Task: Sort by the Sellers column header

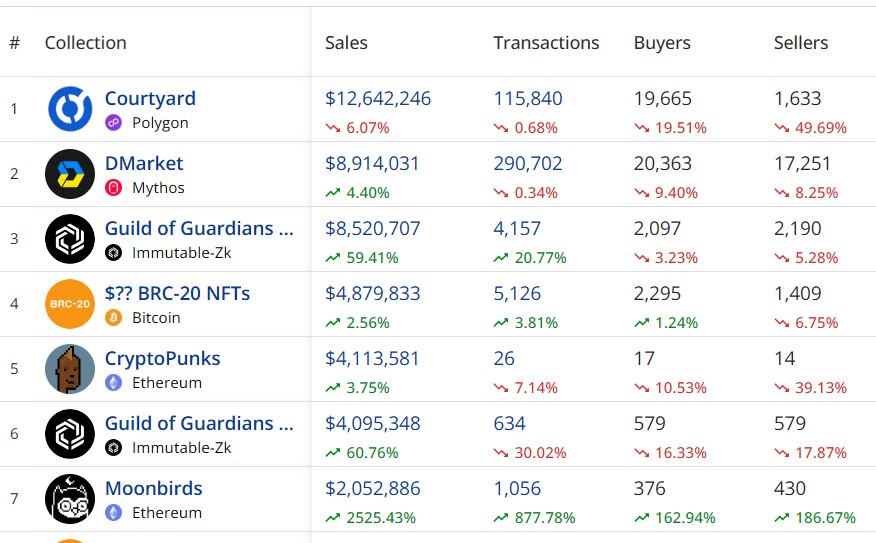Action: pyautogui.click(x=801, y=43)
